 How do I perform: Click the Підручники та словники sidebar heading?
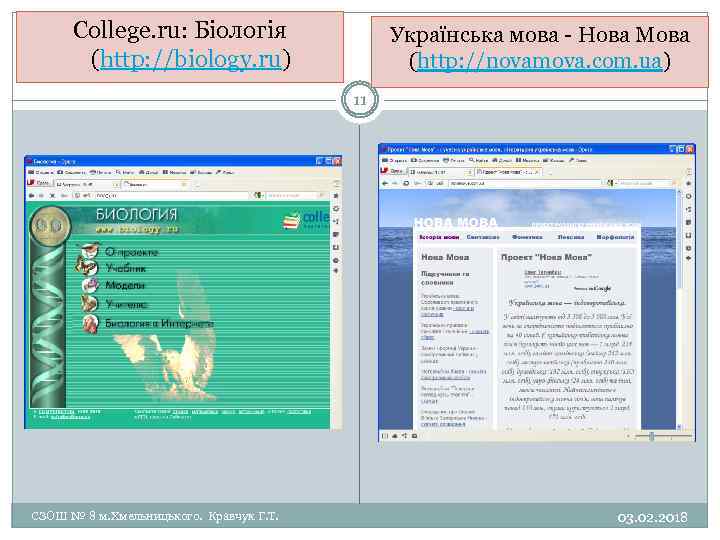click(445, 278)
